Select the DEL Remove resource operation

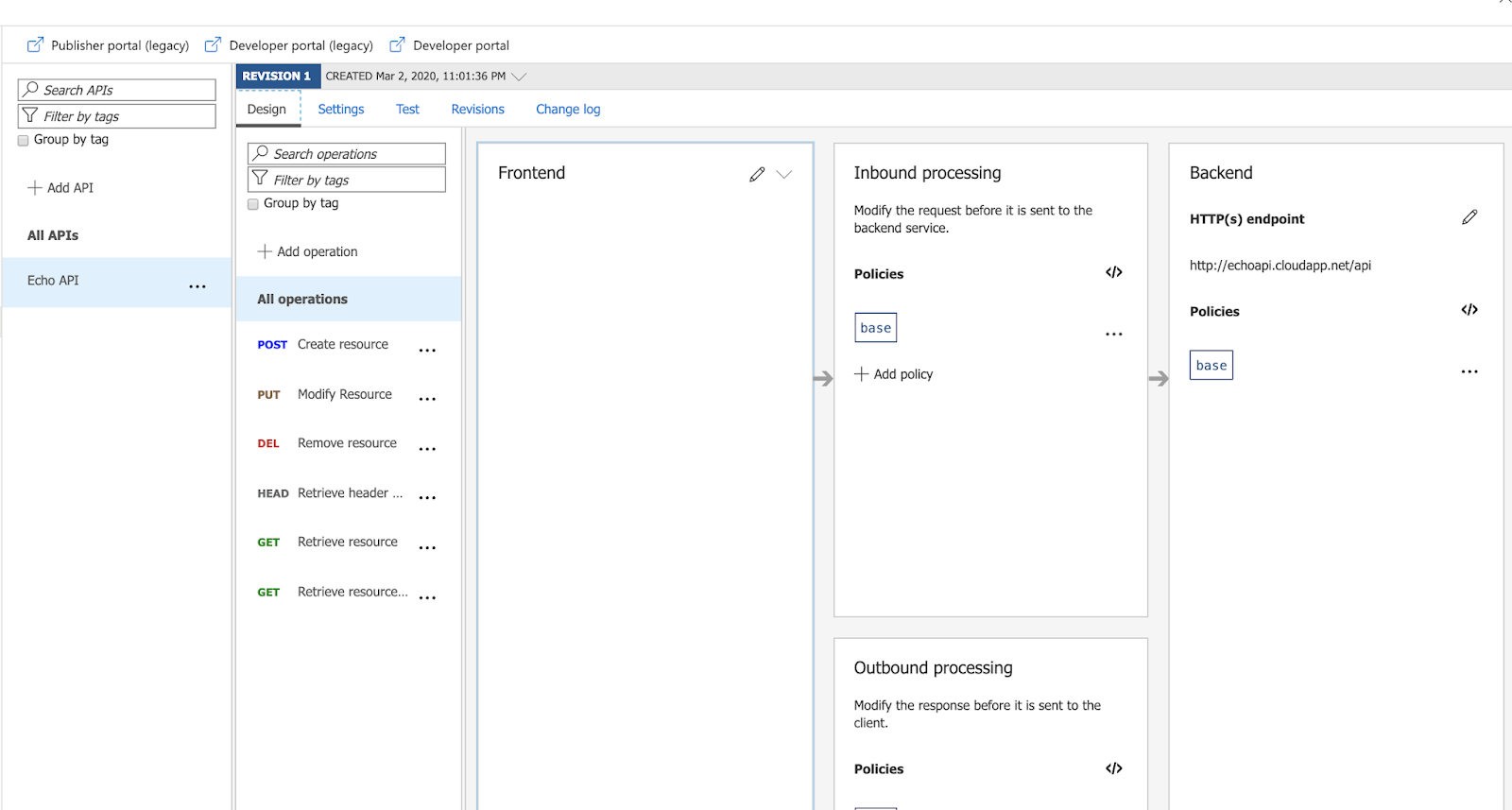click(x=347, y=443)
